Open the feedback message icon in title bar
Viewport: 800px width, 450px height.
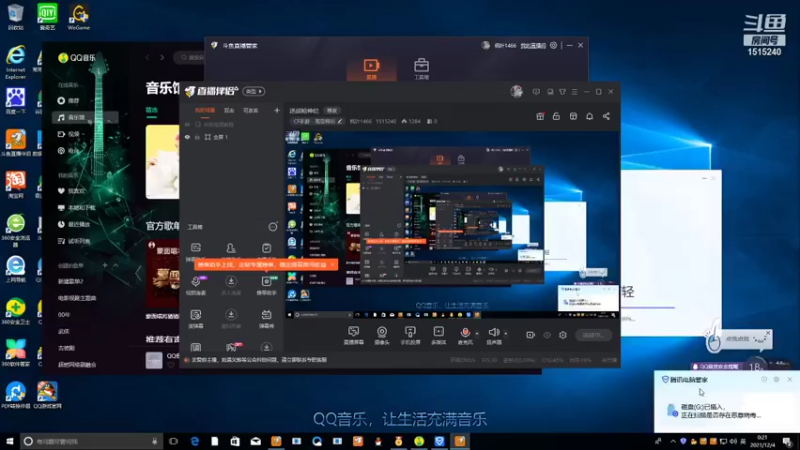[536, 92]
